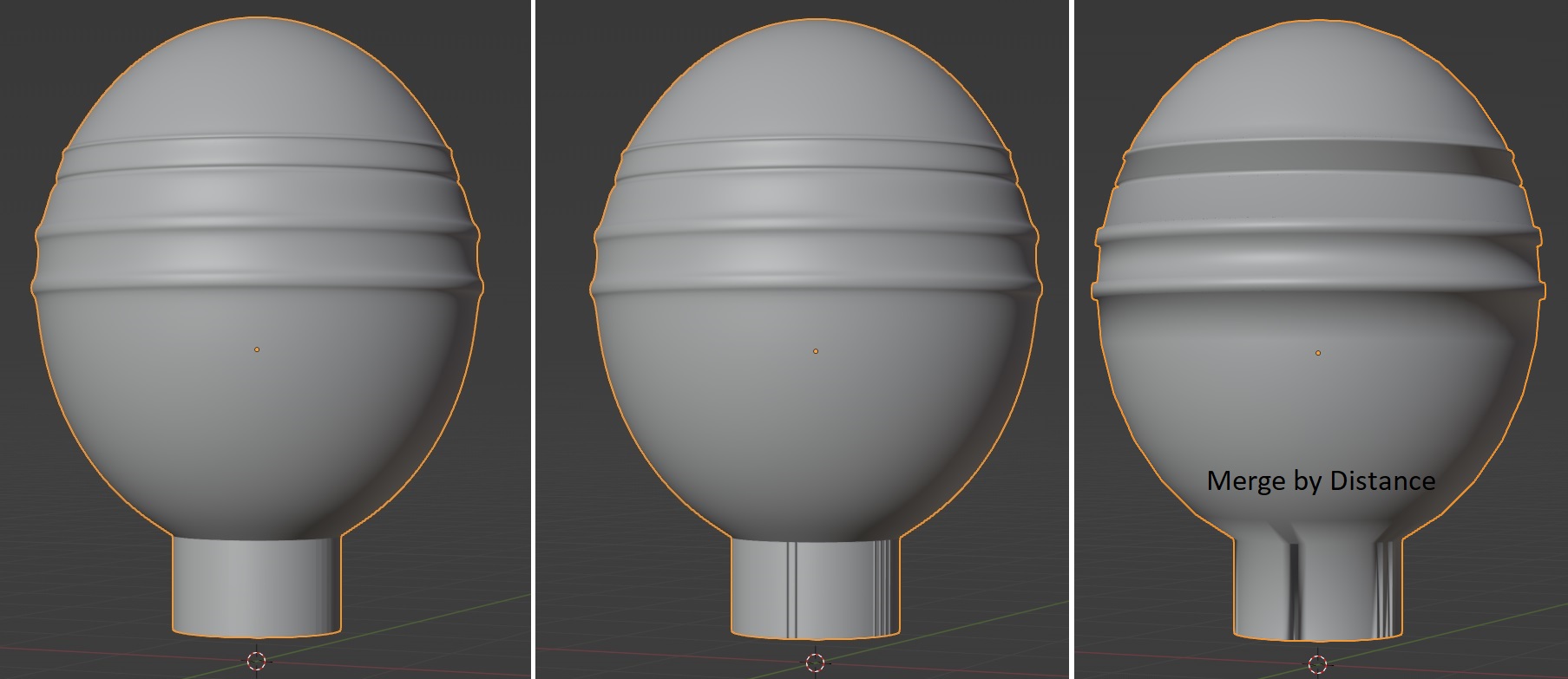Click the orange origin dot in right viewport
The image size is (1568, 679).
pyautogui.click(x=1318, y=353)
